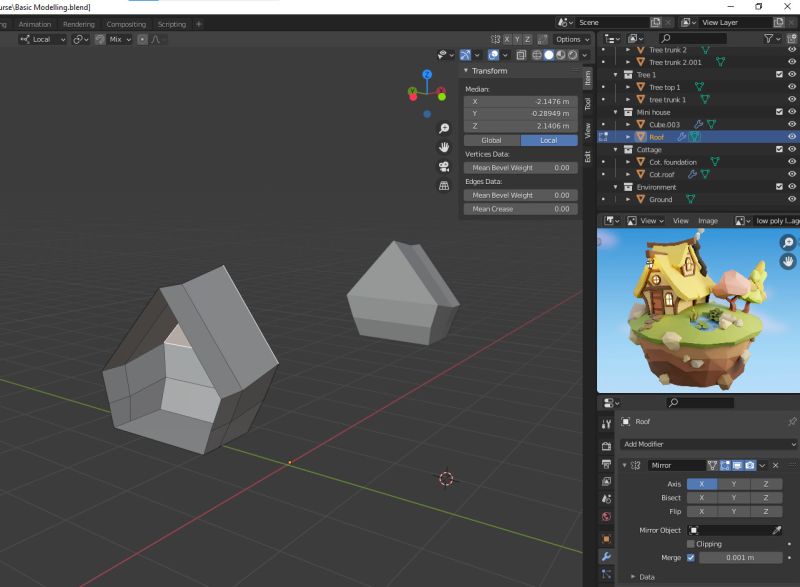
Task: Expand the Cot. foundation object
Action: click(x=628, y=162)
